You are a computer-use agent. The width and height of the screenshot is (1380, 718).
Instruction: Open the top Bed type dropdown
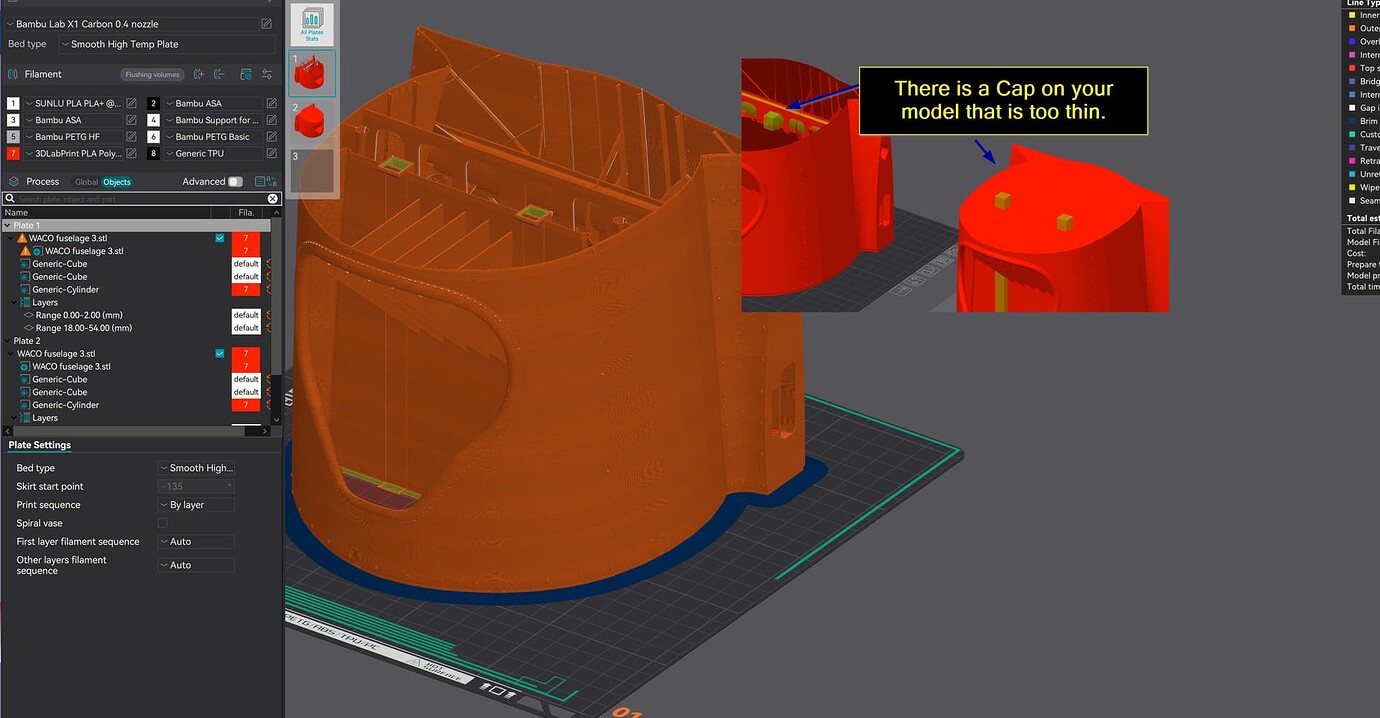tap(167, 44)
